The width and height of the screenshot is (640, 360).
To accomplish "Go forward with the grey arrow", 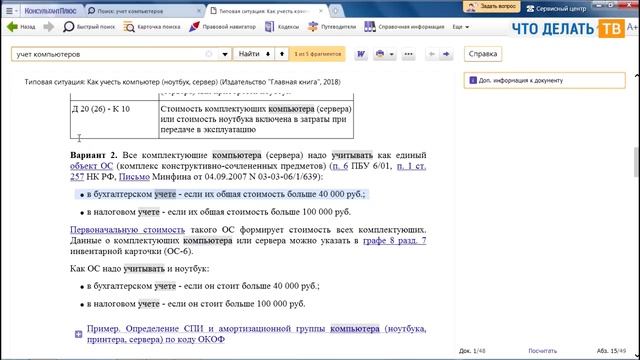I will click(49, 27).
